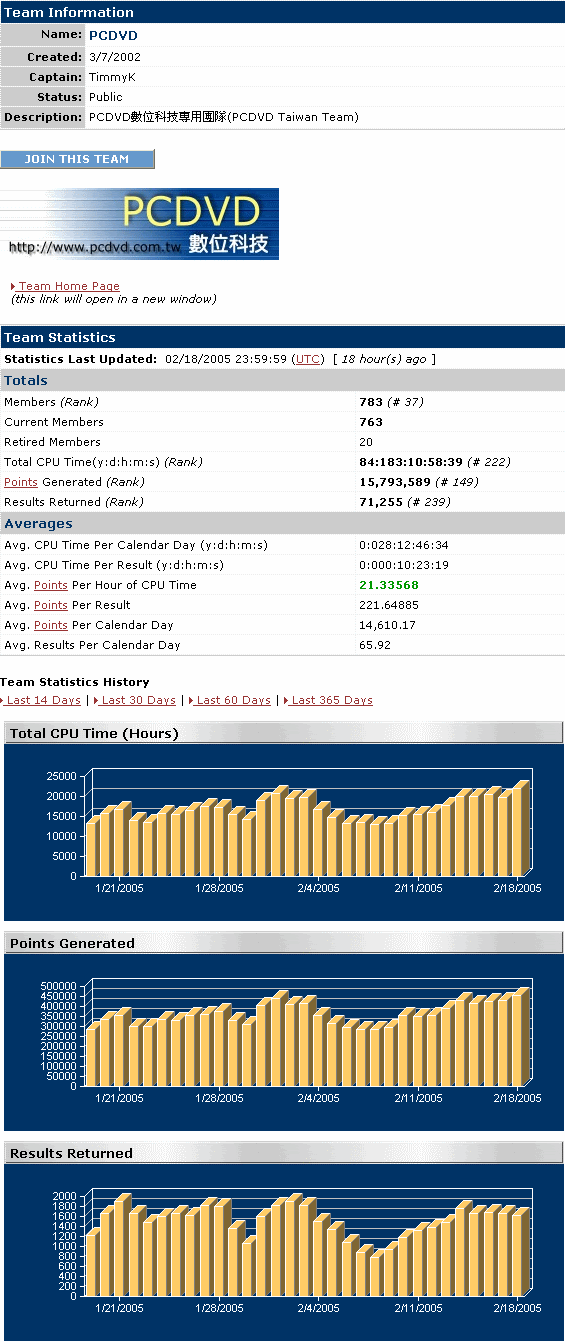The width and height of the screenshot is (565, 1342).
Task: Click the Team Statistics History heading
Action: coord(75,682)
